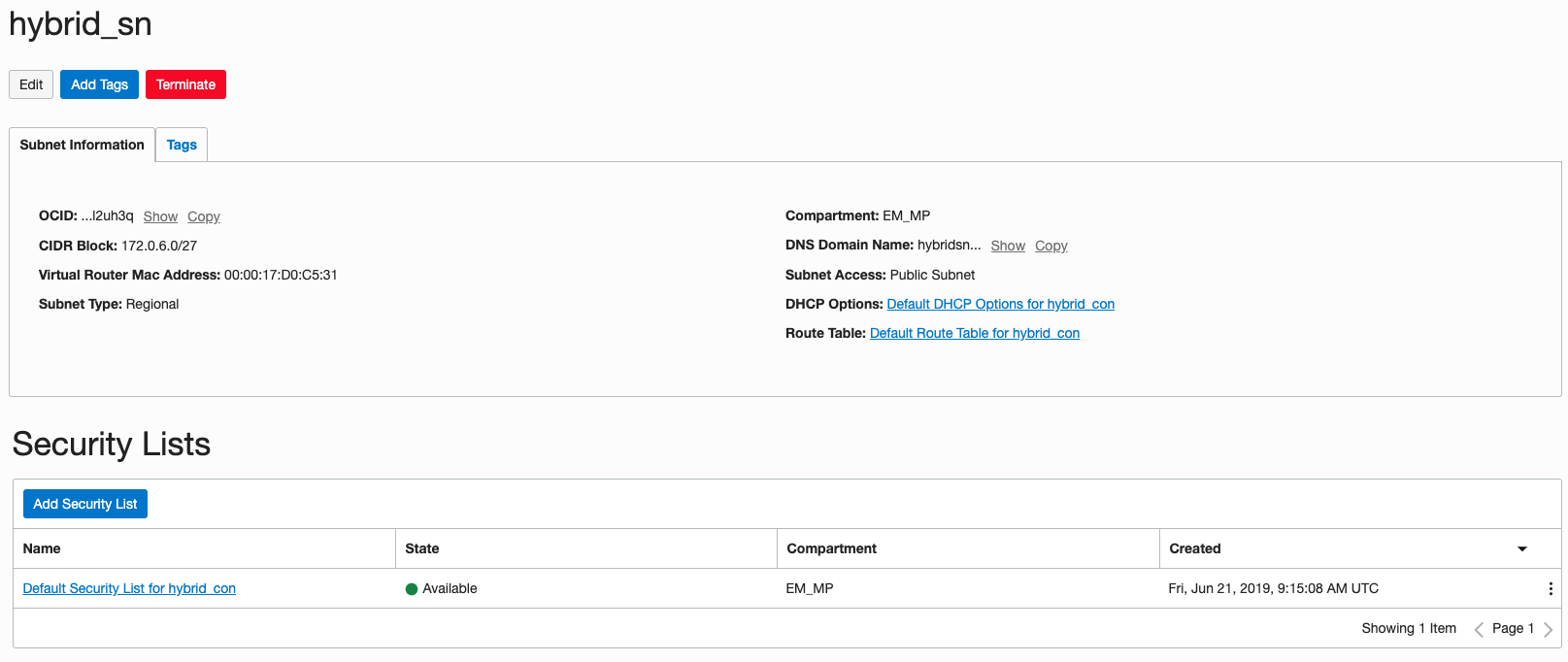The height and width of the screenshot is (662, 1568).
Task: Sort by Created using the arrow
Action: (x=1522, y=548)
